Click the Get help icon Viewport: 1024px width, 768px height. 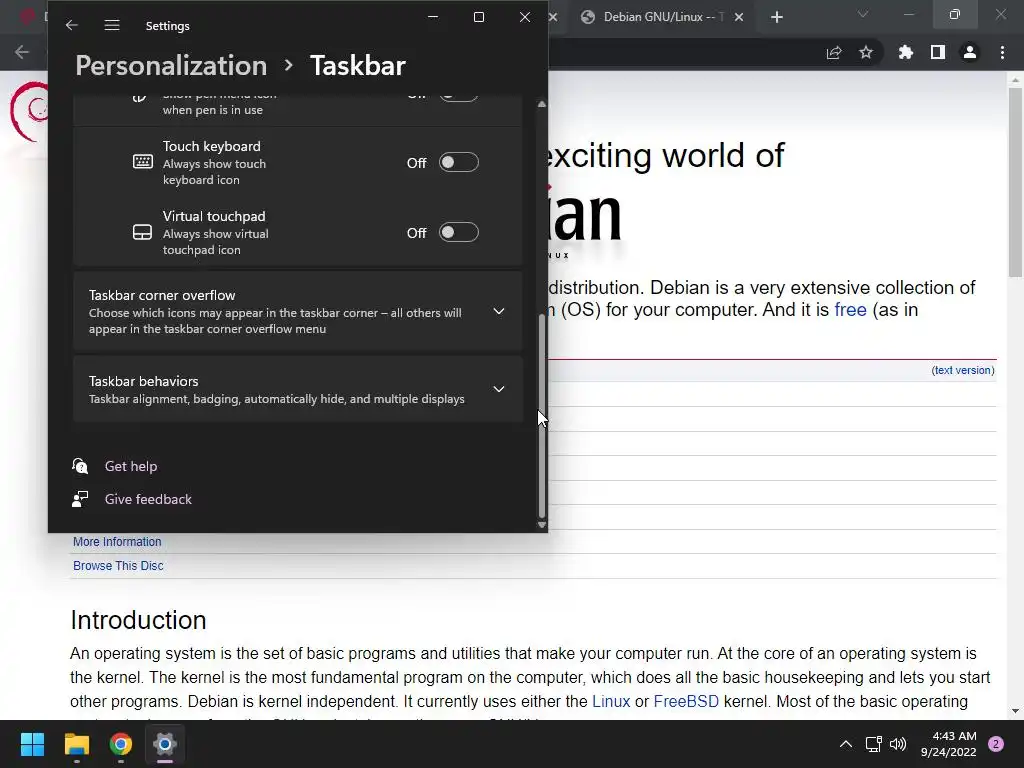pos(80,466)
